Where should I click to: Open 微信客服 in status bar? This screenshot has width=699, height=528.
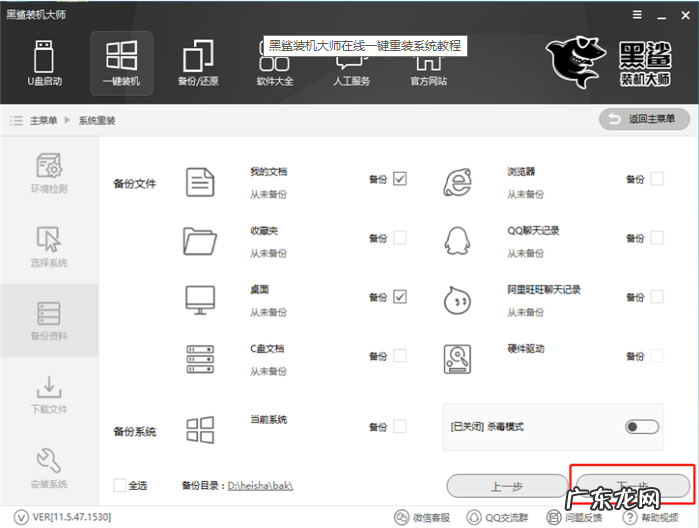coord(422,517)
